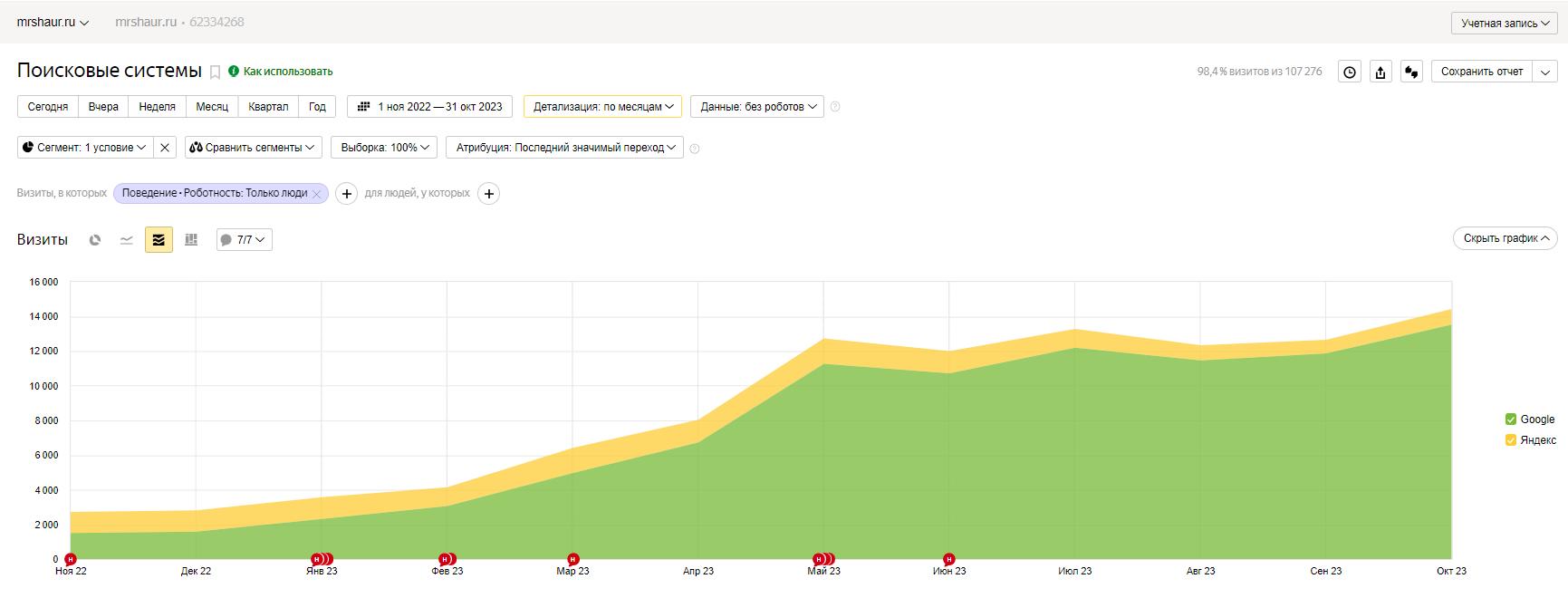Remove the Только люди filter chip
This screenshot has height=598, width=1568.
click(316, 194)
